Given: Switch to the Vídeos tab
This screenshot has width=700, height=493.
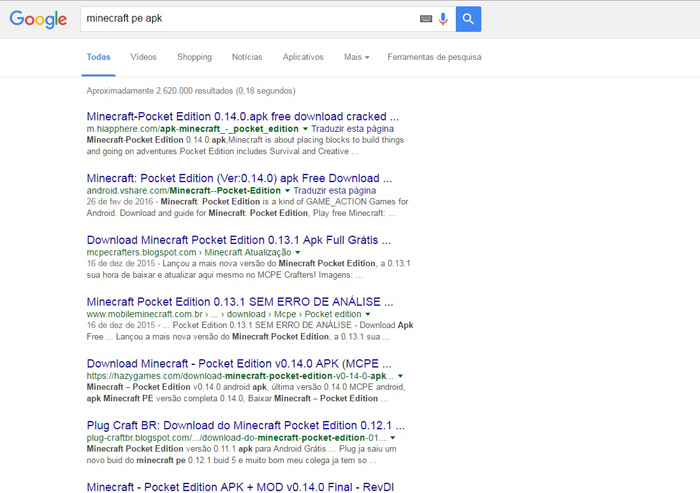Looking at the screenshot, I should coord(143,57).
